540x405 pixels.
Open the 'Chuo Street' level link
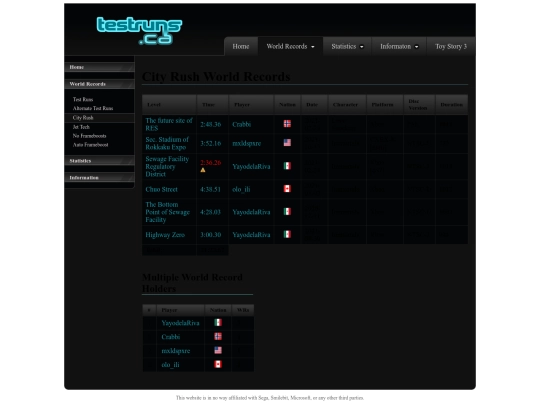click(162, 189)
